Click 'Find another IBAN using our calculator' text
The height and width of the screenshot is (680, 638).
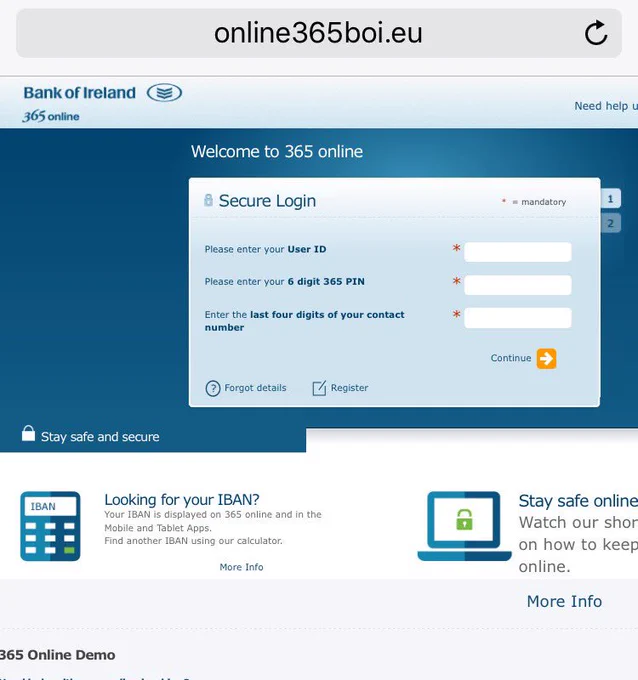(x=193, y=541)
